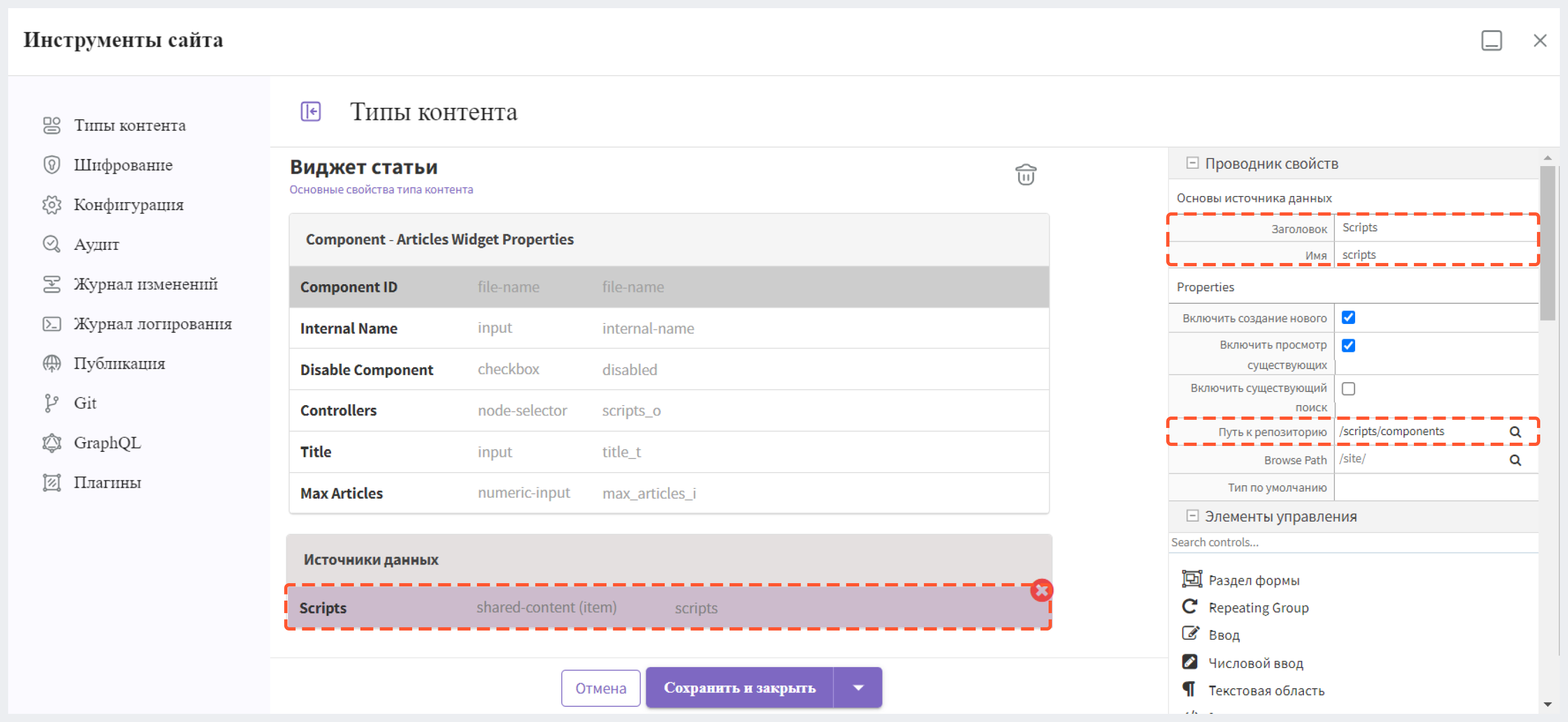
Task: Click the Browse Path /site/ field
Action: [1420, 460]
